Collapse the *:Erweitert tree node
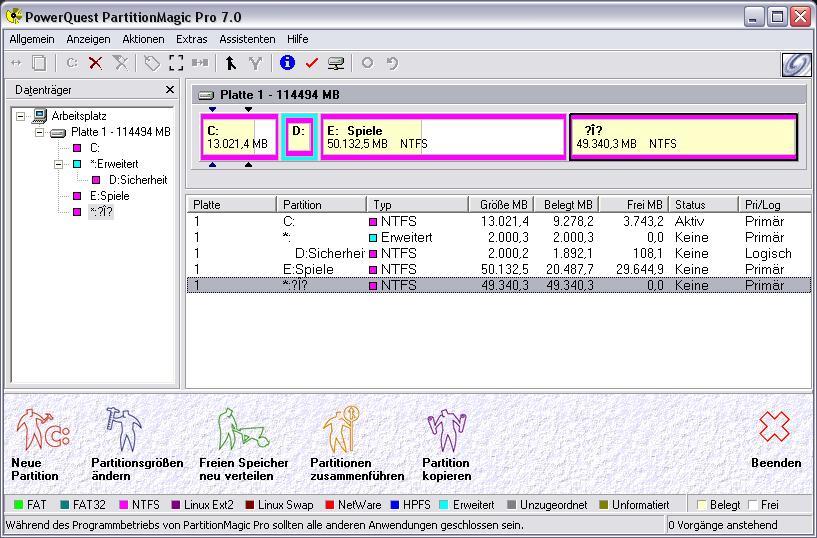This screenshot has height=538, width=817. pyautogui.click(x=59, y=164)
